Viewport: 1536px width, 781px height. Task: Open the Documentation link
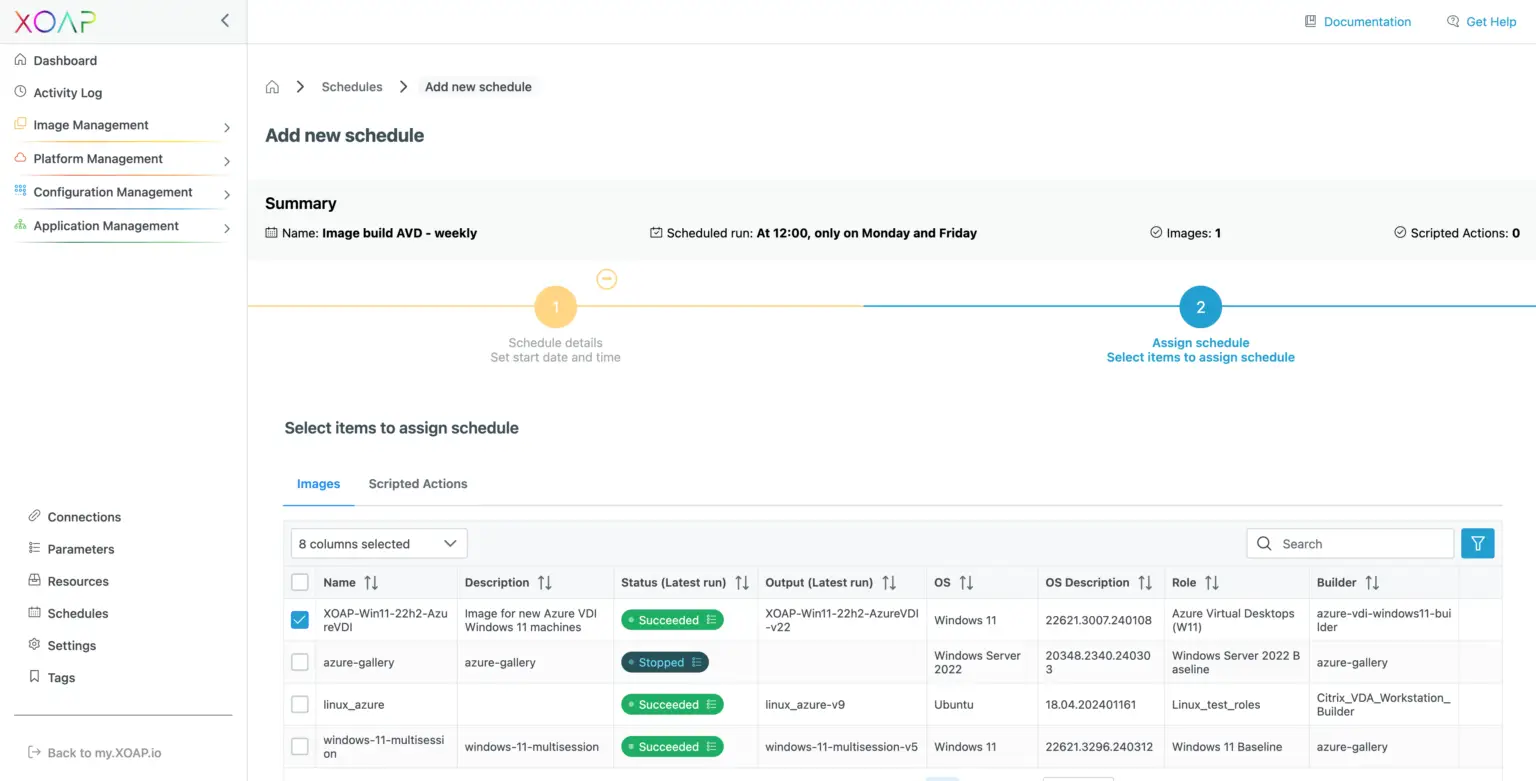(x=1367, y=21)
